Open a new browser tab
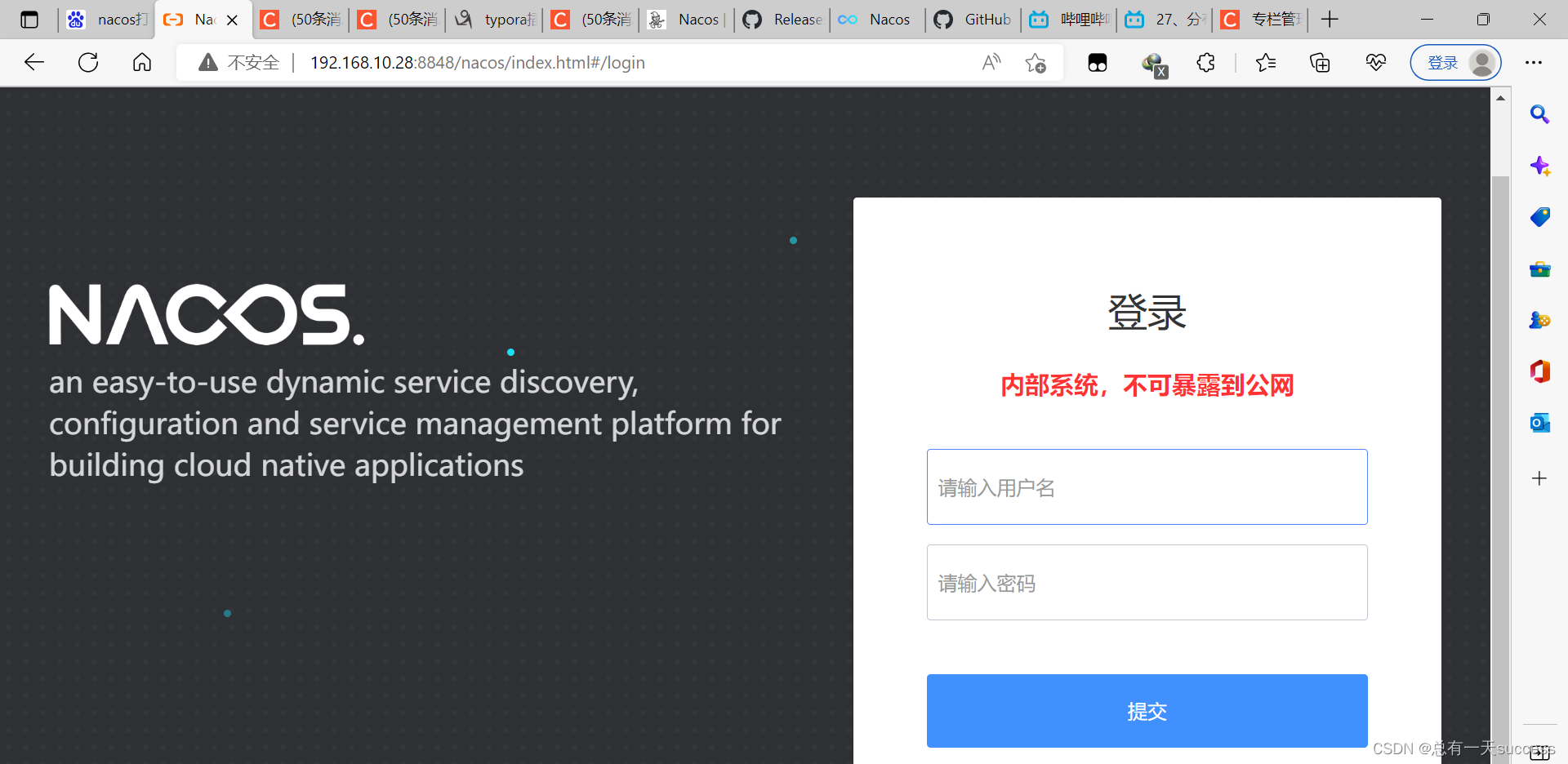The height and width of the screenshot is (764, 1568). click(x=1330, y=20)
